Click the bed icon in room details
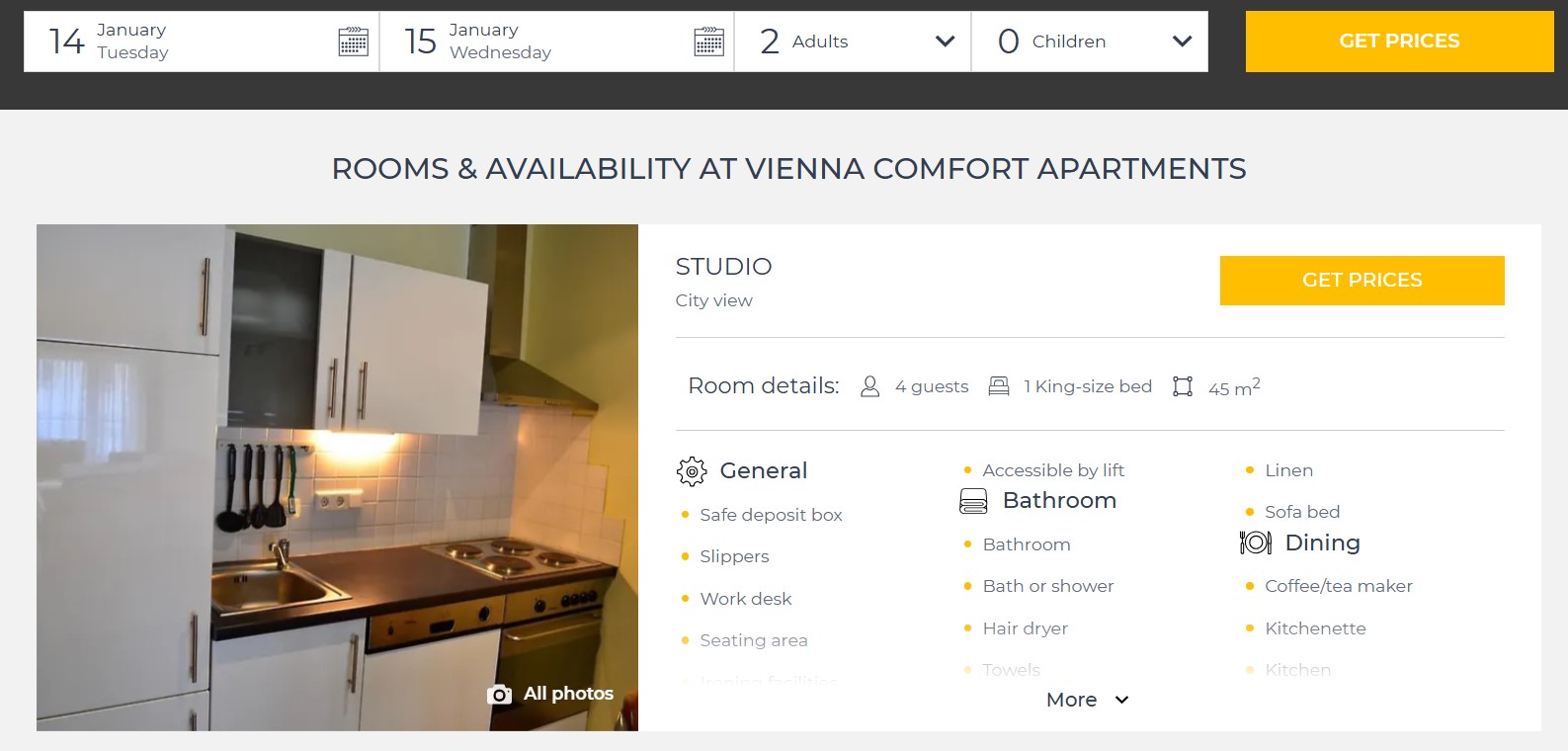Image resolution: width=1568 pixels, height=751 pixels. pos(999,386)
